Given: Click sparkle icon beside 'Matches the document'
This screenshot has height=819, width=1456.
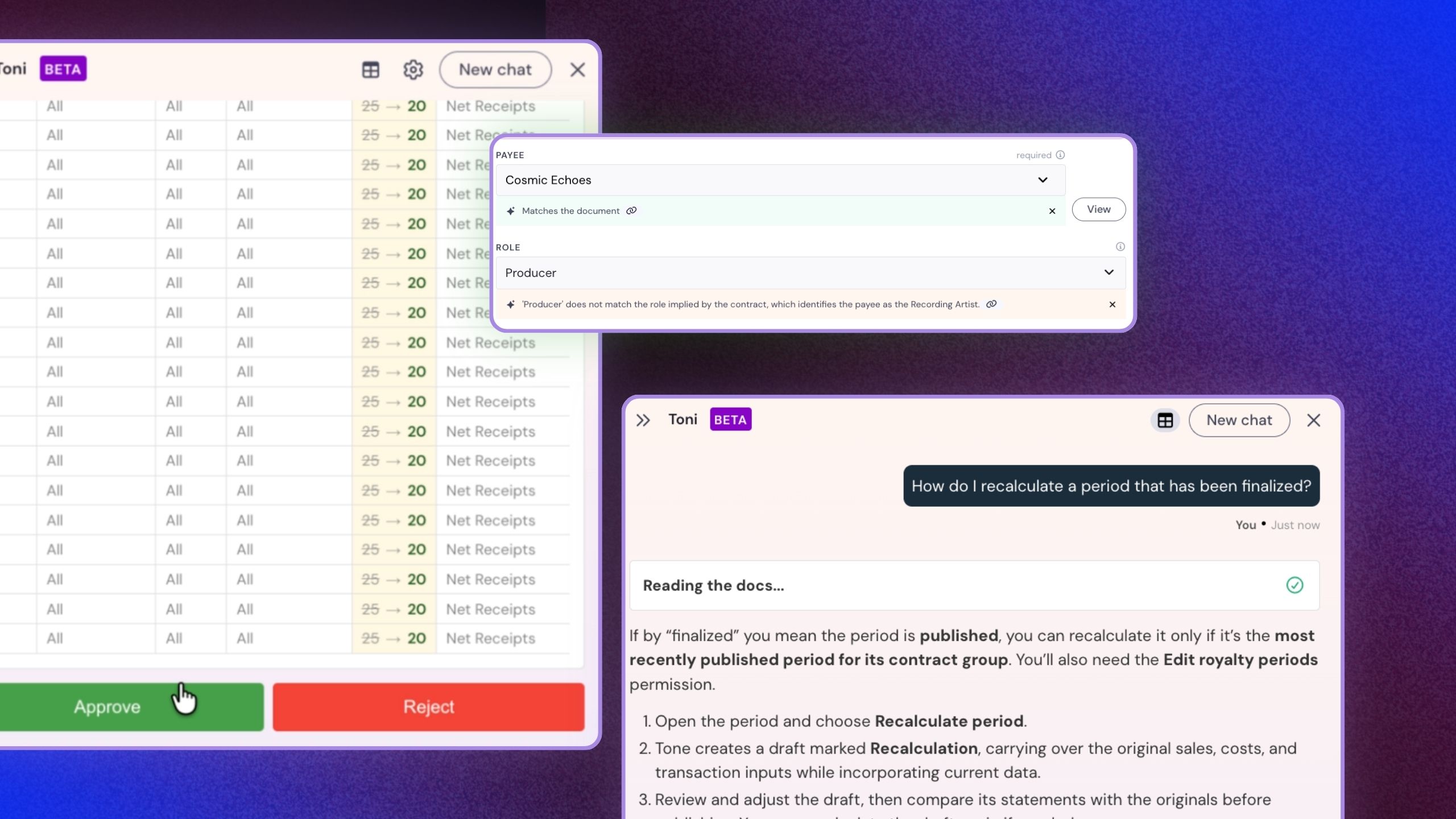Looking at the screenshot, I should tap(511, 210).
